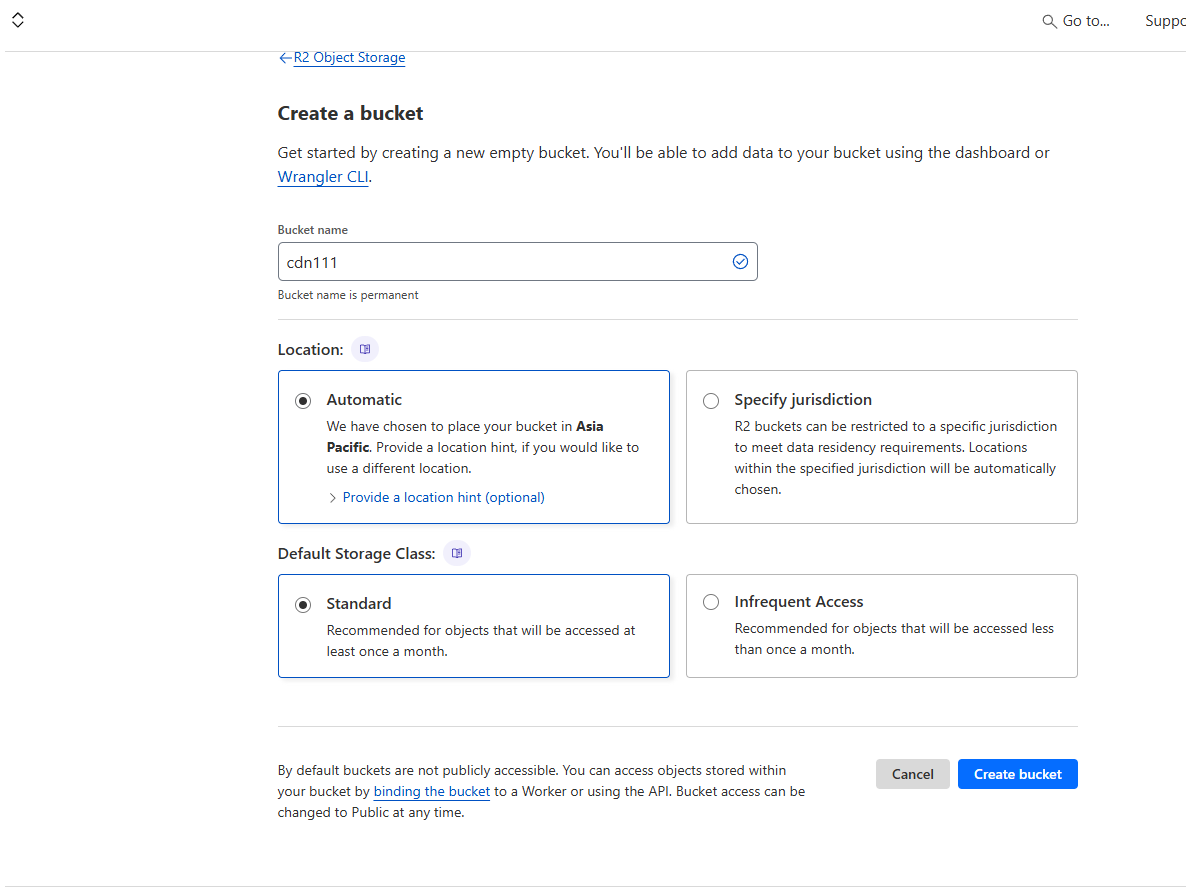This screenshot has height=895, width=1191.
Task: Select the Specify jurisdiction radio button
Action: pyautogui.click(x=711, y=401)
